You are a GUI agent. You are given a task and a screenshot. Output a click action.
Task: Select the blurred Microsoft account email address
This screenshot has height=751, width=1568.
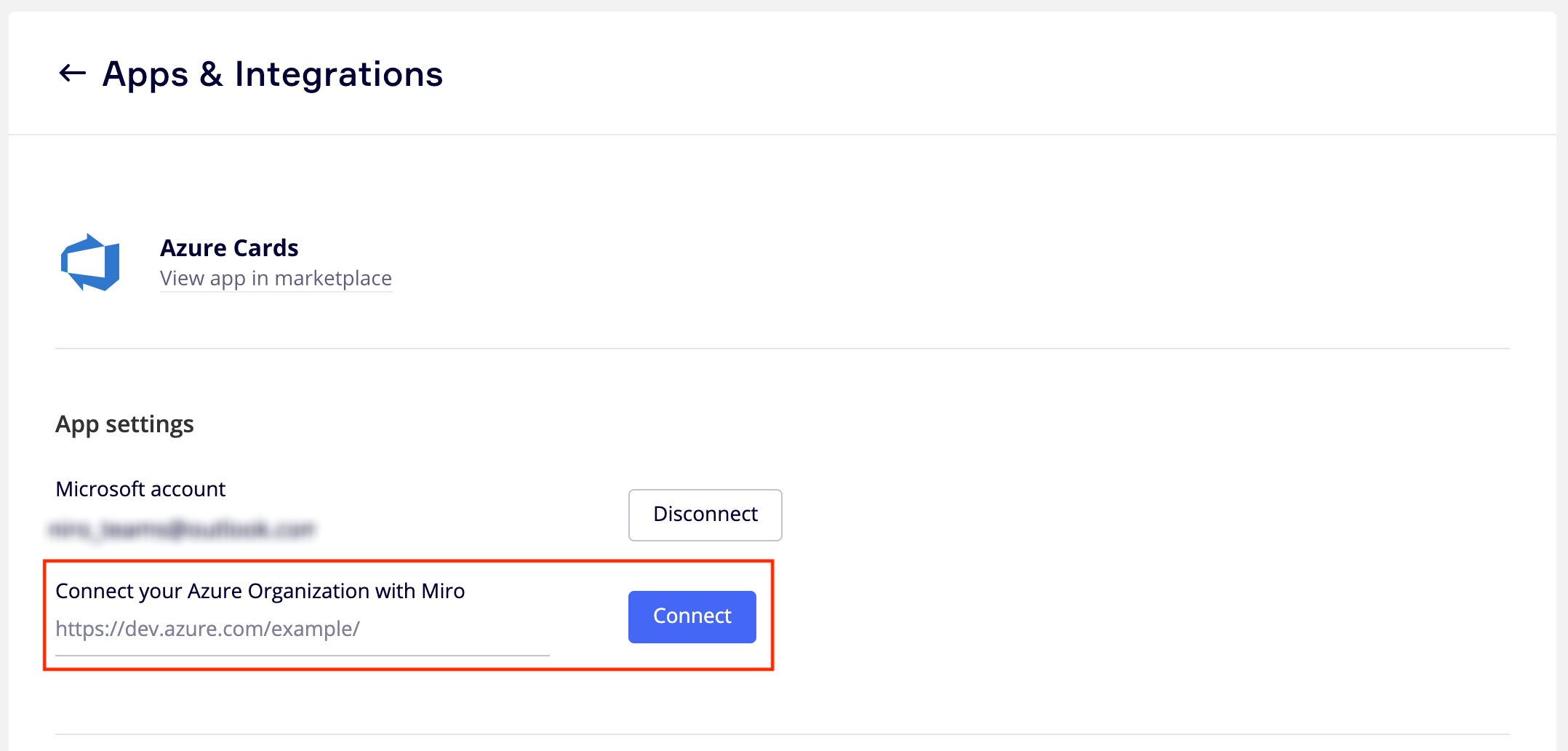point(182,529)
